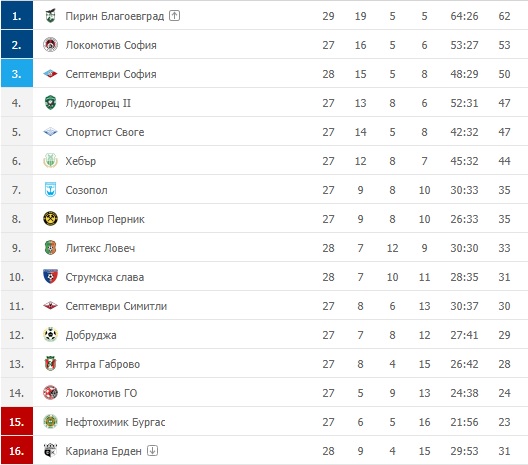Open the Спортист Своге team link
528x465 pixels.
[x=105, y=132]
